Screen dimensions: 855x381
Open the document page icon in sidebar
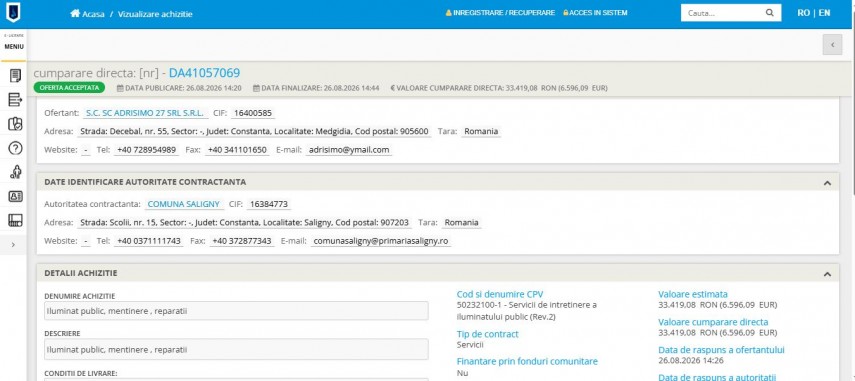15,75
